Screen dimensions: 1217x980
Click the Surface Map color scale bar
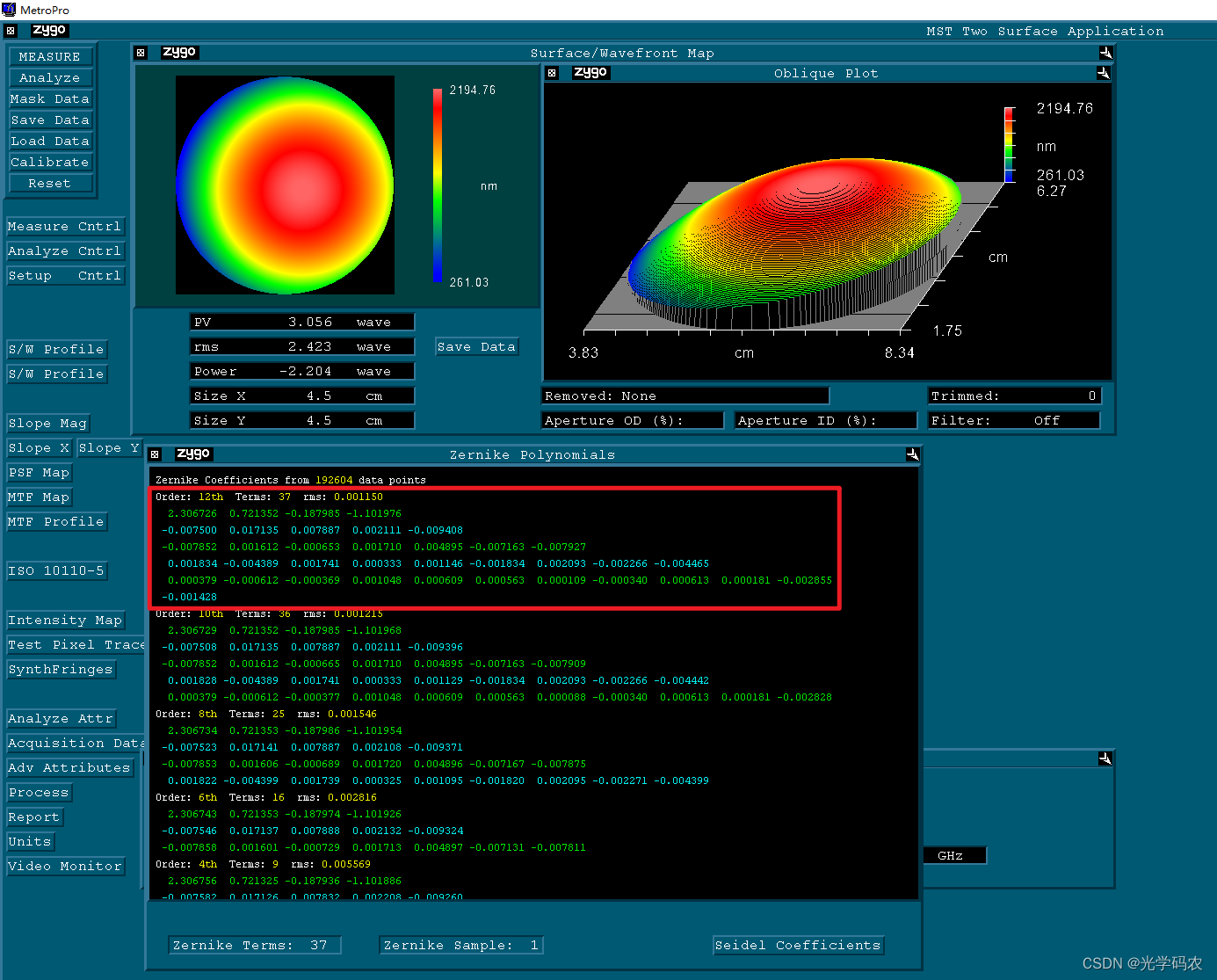click(438, 185)
